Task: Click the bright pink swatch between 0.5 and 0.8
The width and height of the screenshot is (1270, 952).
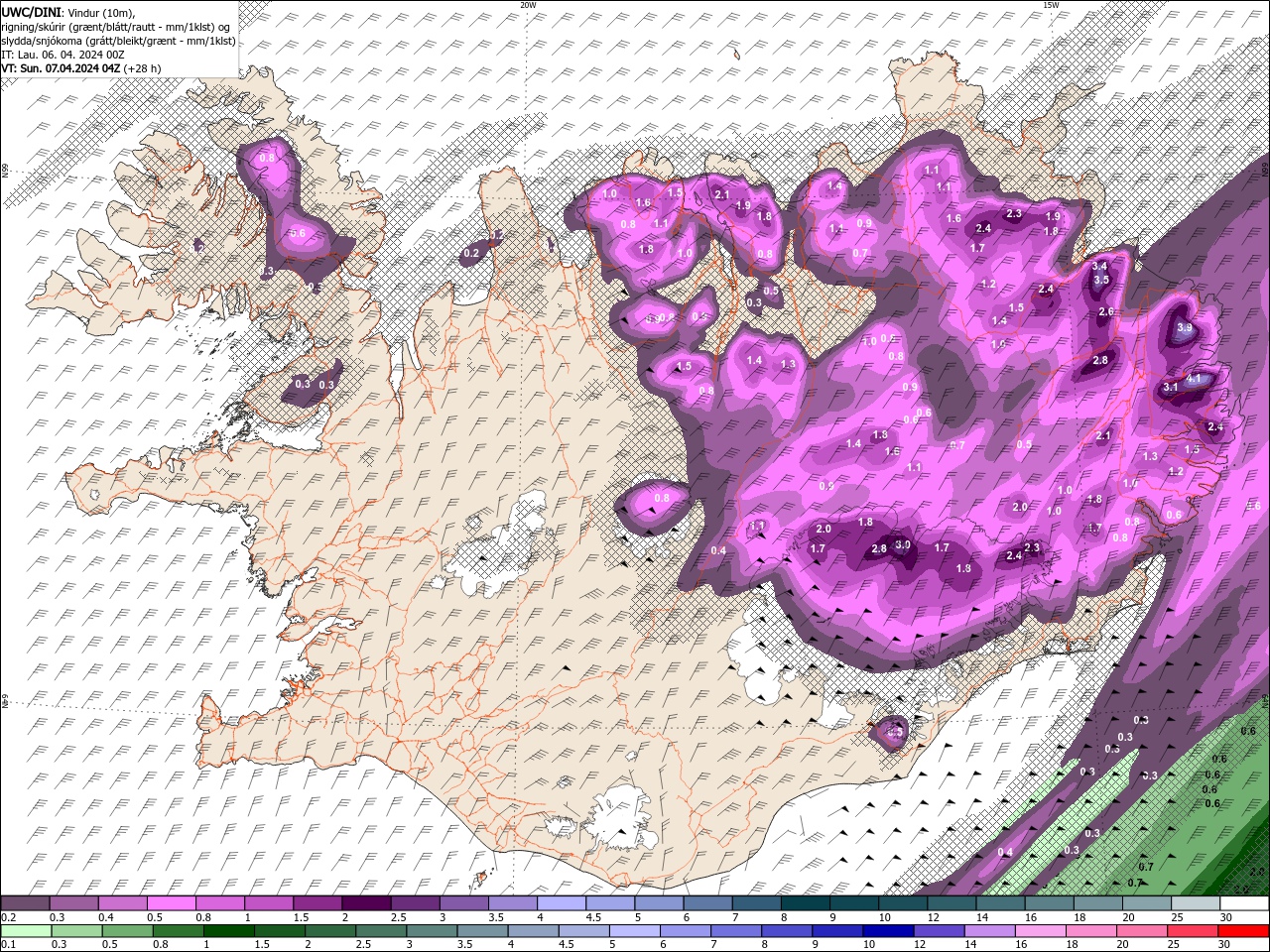Action: click(171, 903)
